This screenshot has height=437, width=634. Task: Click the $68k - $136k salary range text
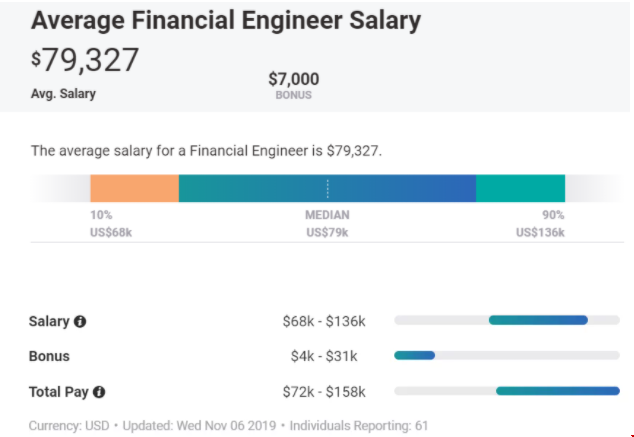click(324, 322)
